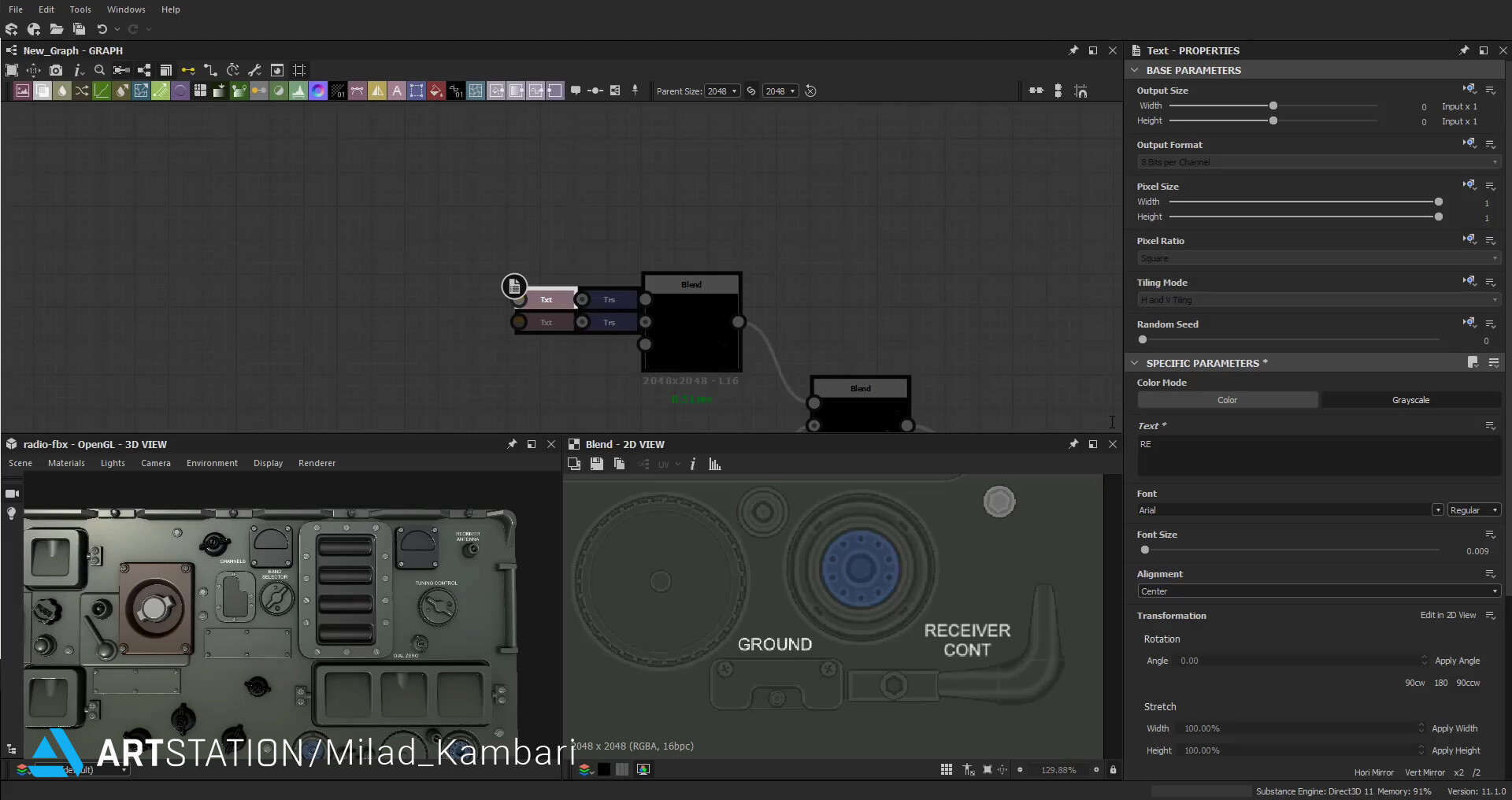Open the Materials menu in the 3D view
Image resolution: width=1512 pixels, height=800 pixels.
click(66, 463)
